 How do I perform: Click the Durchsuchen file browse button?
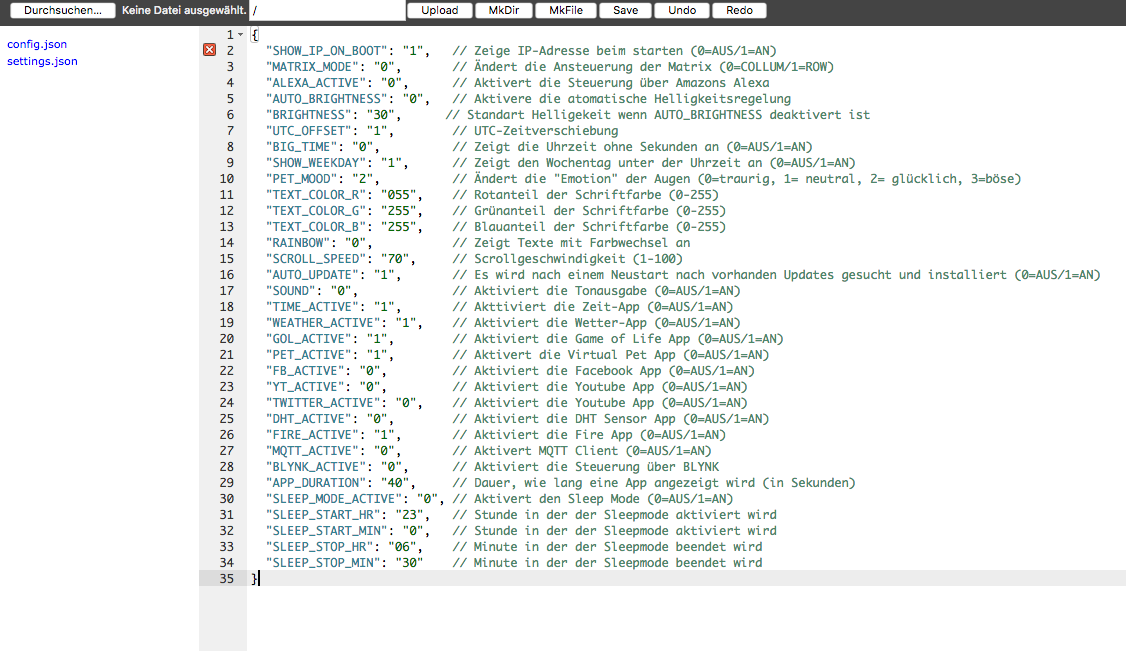pyautogui.click(x=62, y=10)
